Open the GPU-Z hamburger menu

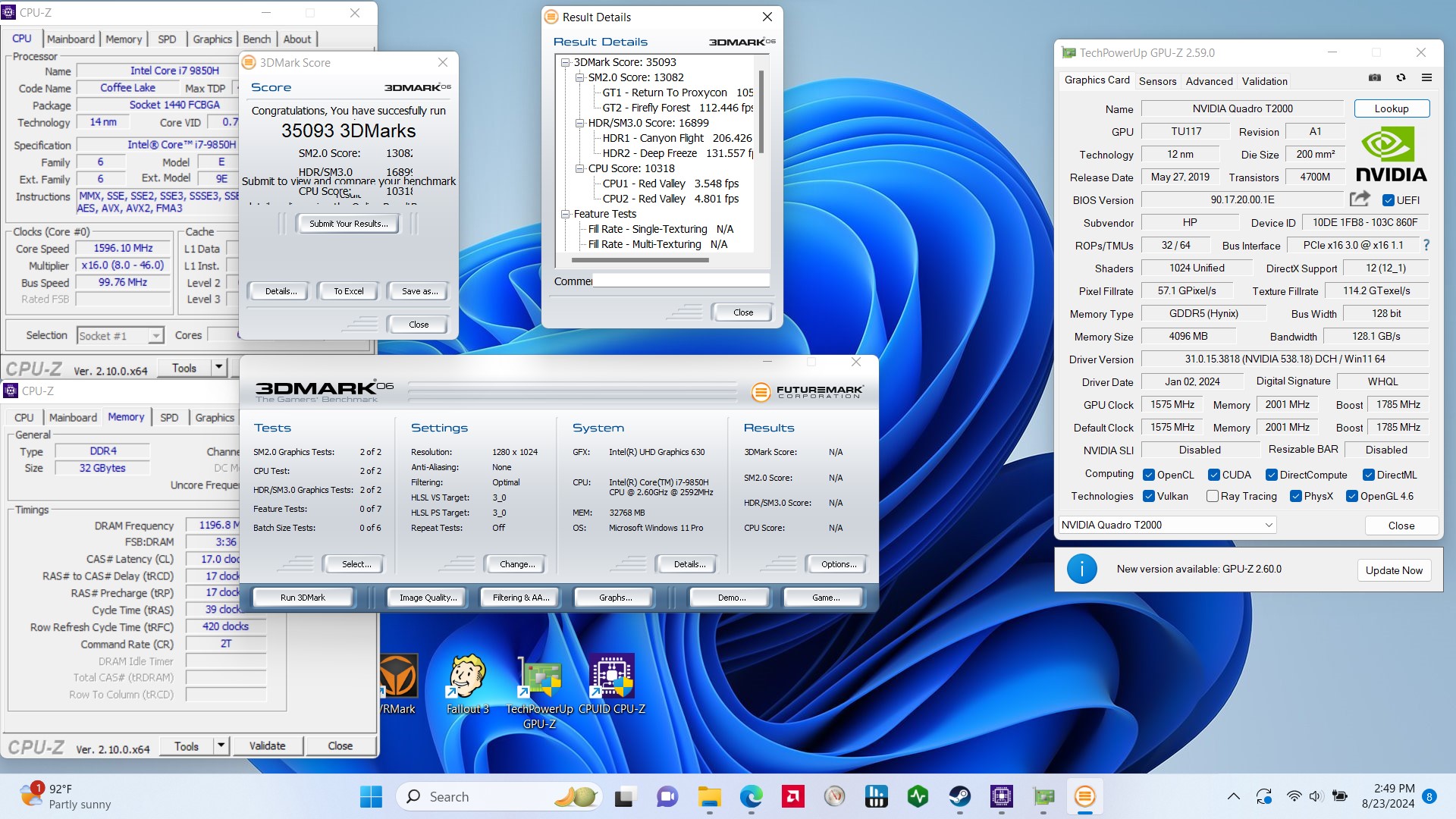pyautogui.click(x=1426, y=77)
